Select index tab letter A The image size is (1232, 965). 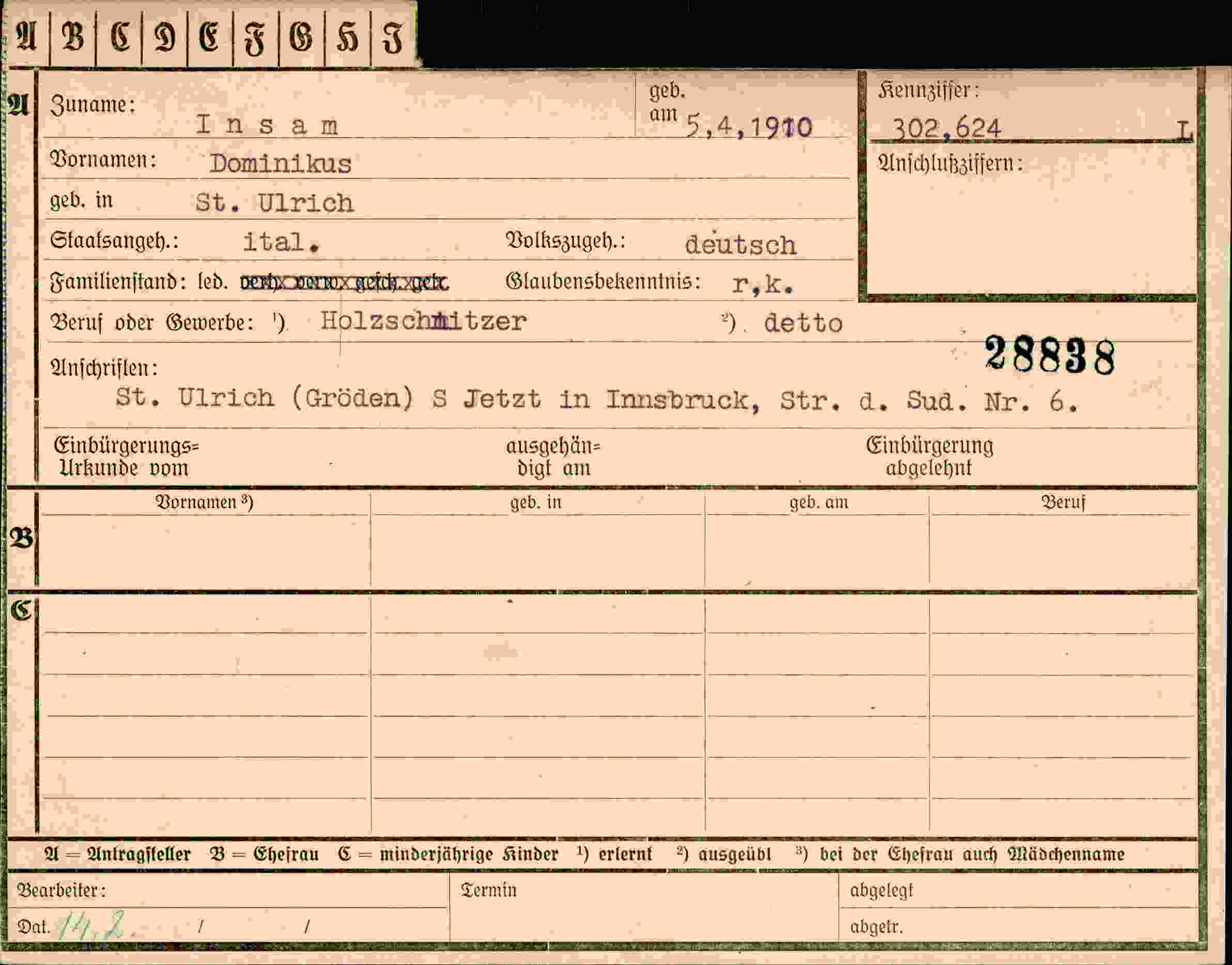pyautogui.click(x=26, y=37)
